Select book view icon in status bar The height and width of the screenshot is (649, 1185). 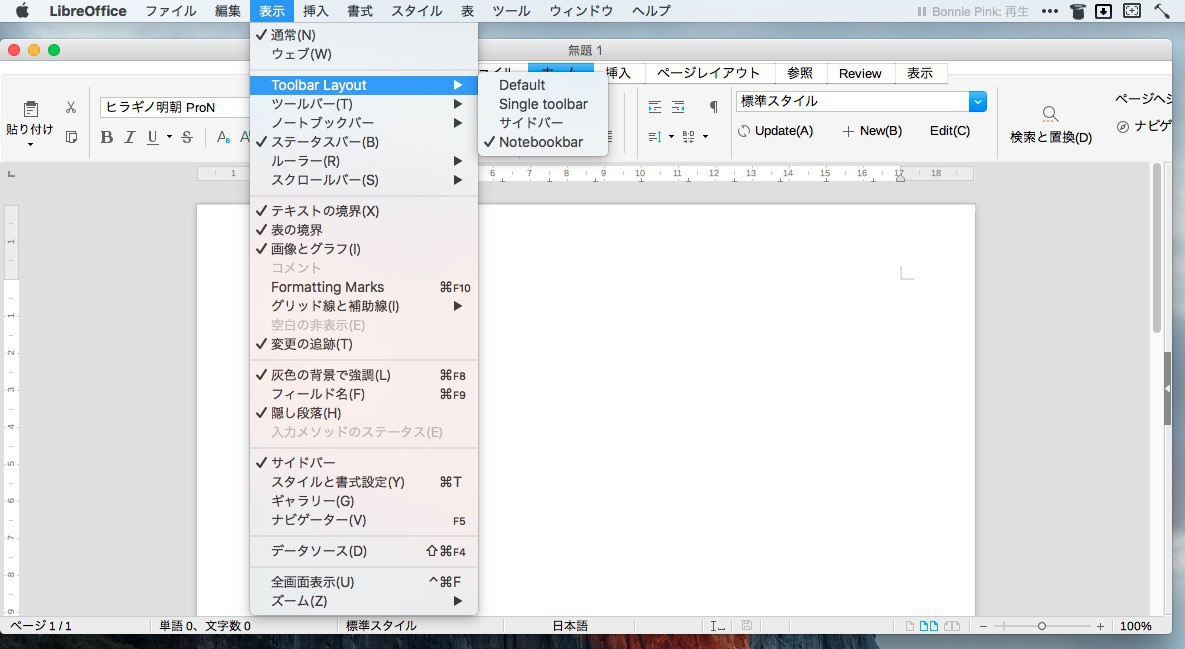(952, 626)
